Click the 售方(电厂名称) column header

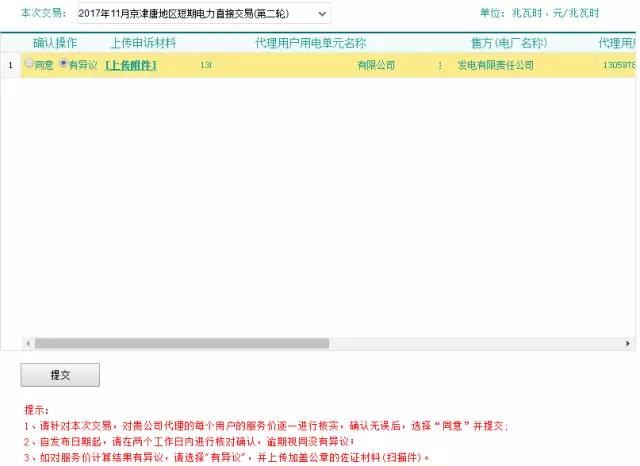click(510, 43)
